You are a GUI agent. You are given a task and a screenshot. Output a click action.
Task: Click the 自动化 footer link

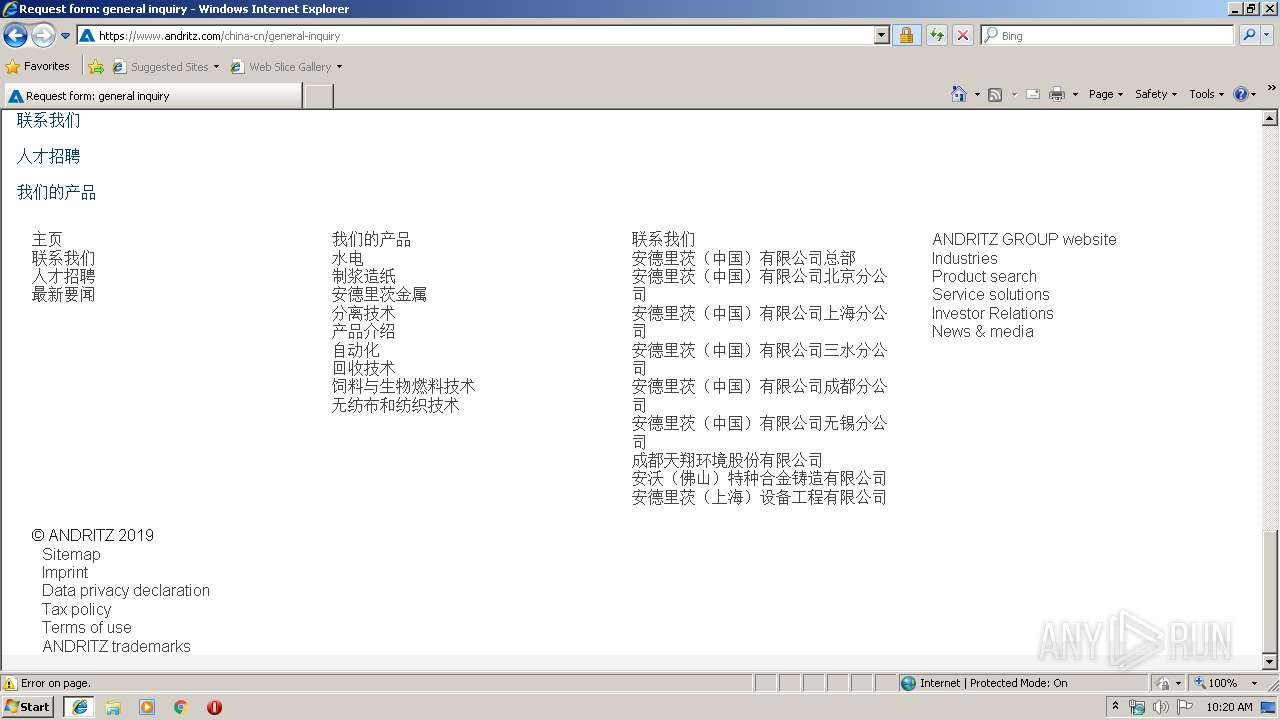(x=355, y=350)
